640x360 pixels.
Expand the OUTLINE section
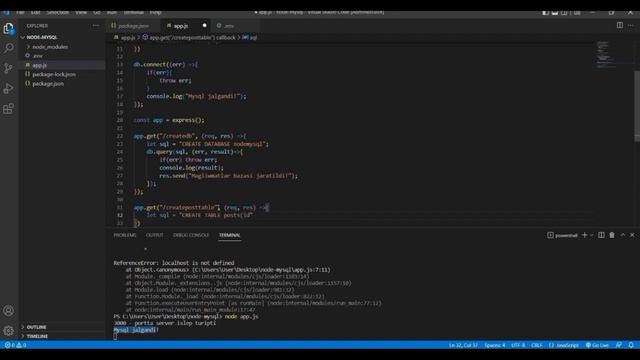(x=62, y=327)
